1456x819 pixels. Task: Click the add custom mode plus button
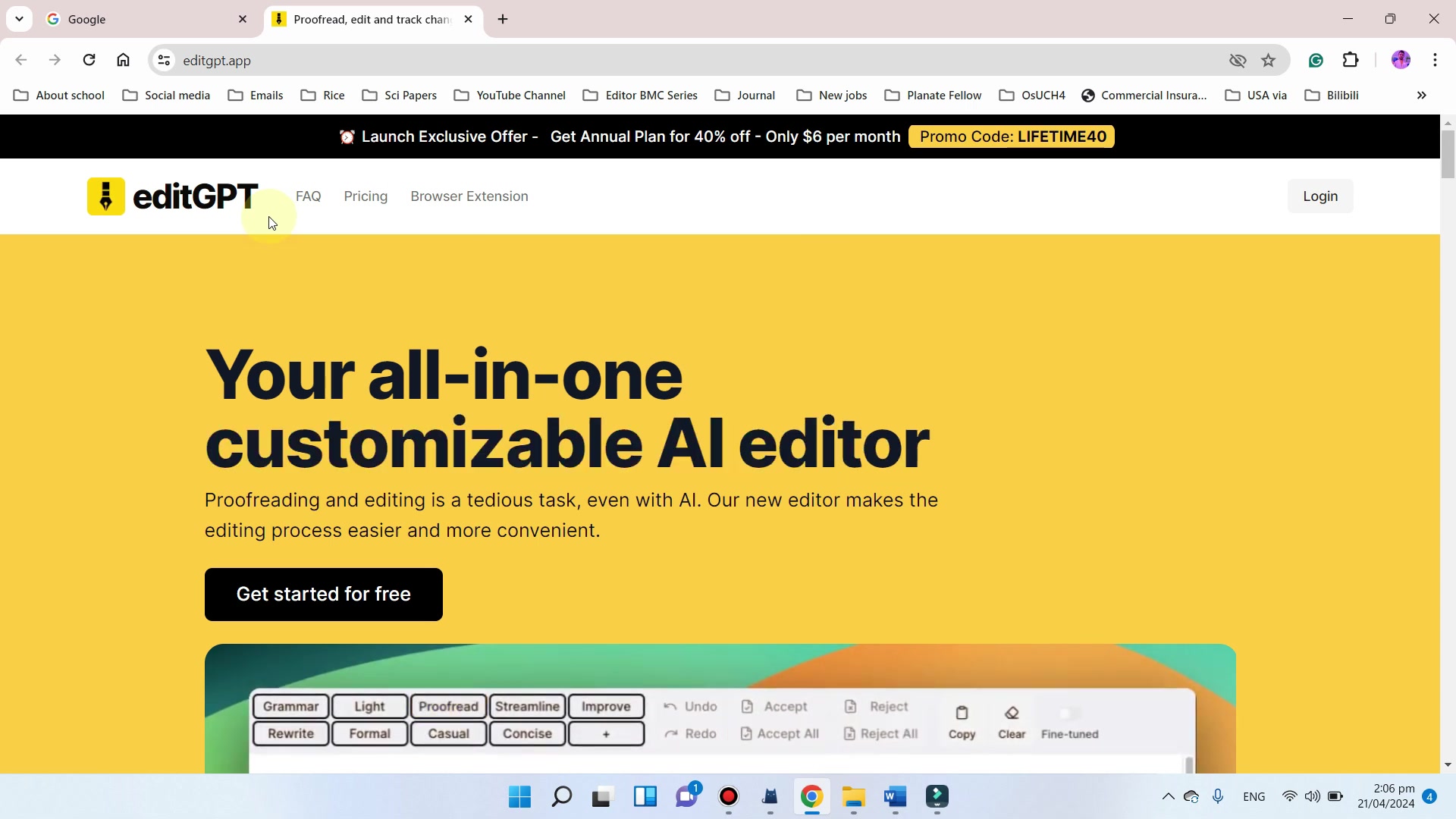tap(606, 734)
